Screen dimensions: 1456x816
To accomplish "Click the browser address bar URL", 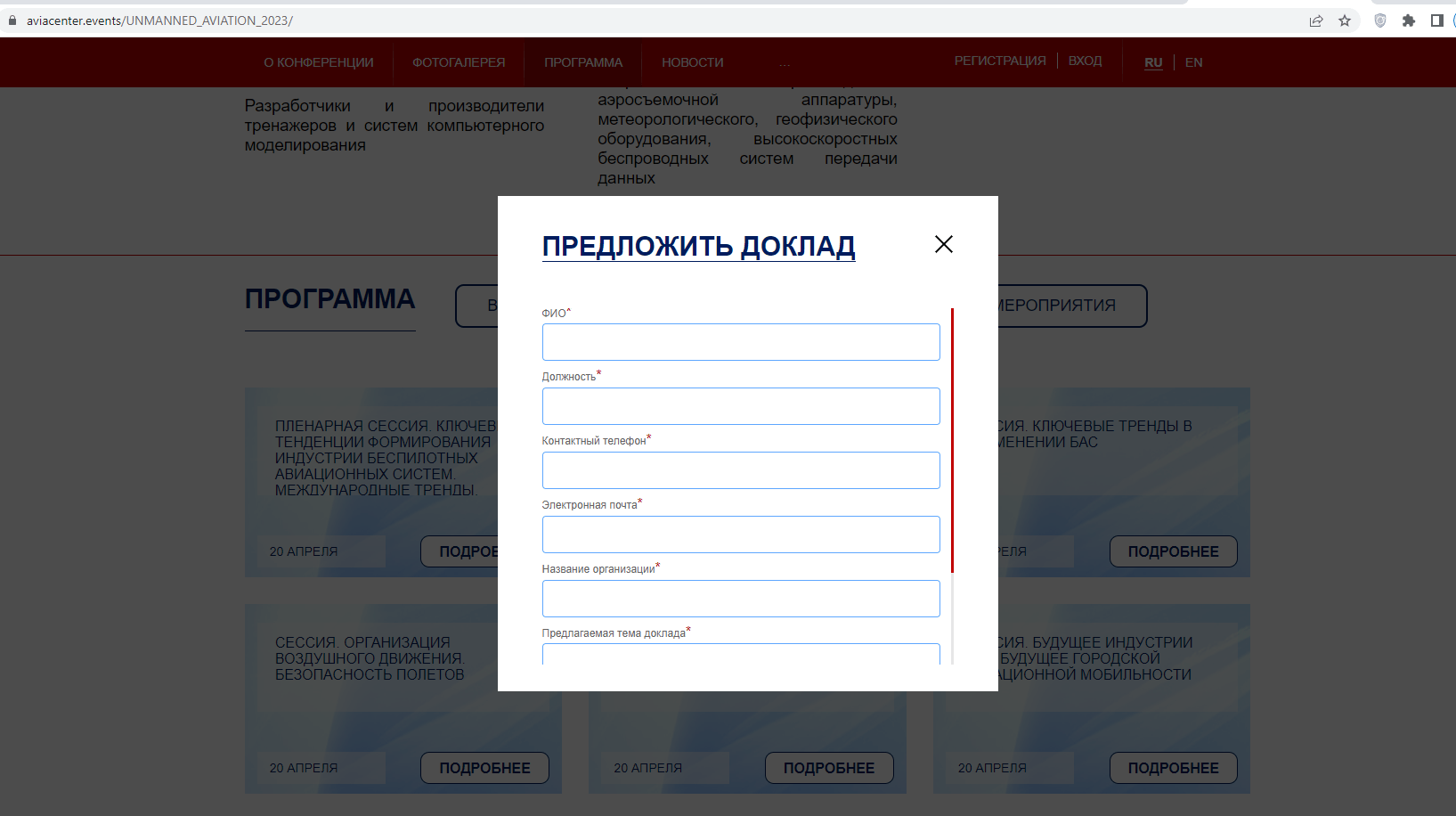I will [159, 20].
